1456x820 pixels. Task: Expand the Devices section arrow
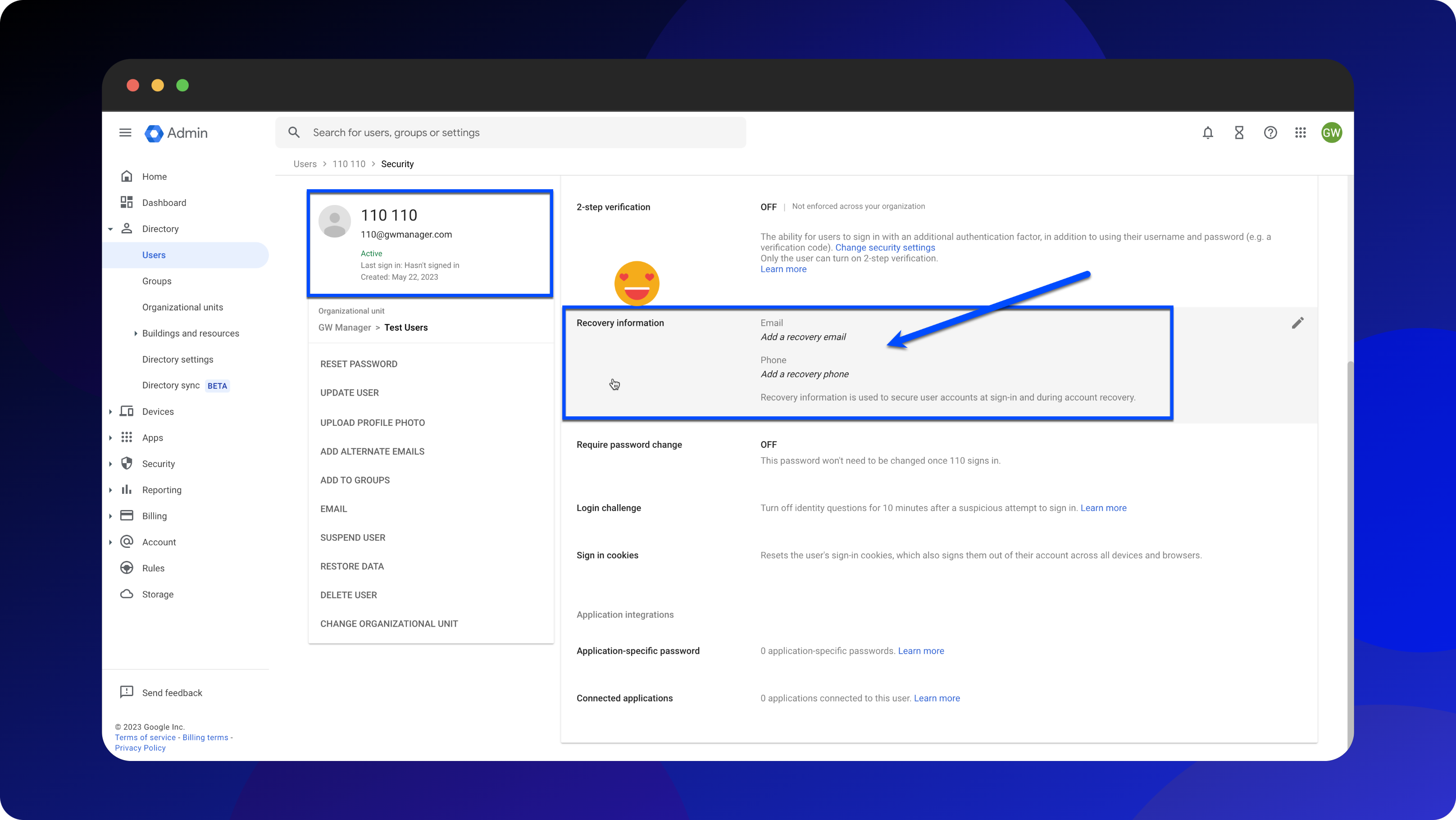click(x=110, y=411)
